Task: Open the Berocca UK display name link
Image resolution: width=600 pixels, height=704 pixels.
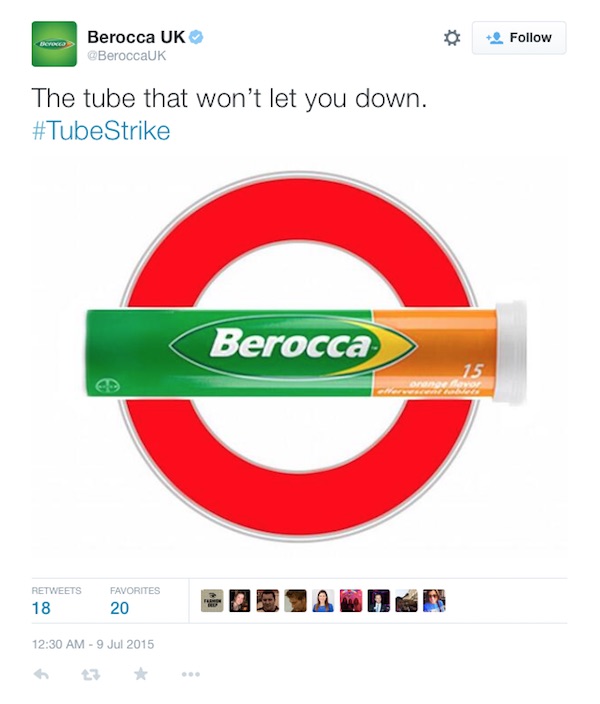Action: (136, 37)
